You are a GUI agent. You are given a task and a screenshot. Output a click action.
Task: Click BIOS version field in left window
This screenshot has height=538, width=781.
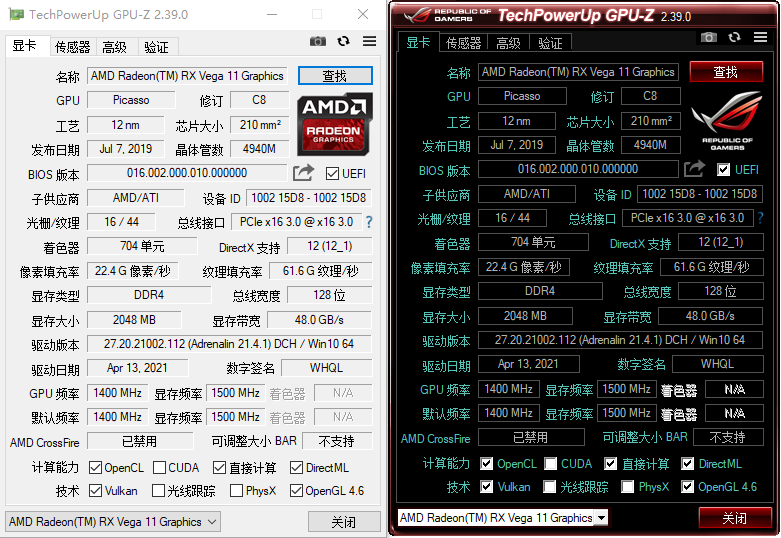pyautogui.click(x=187, y=173)
